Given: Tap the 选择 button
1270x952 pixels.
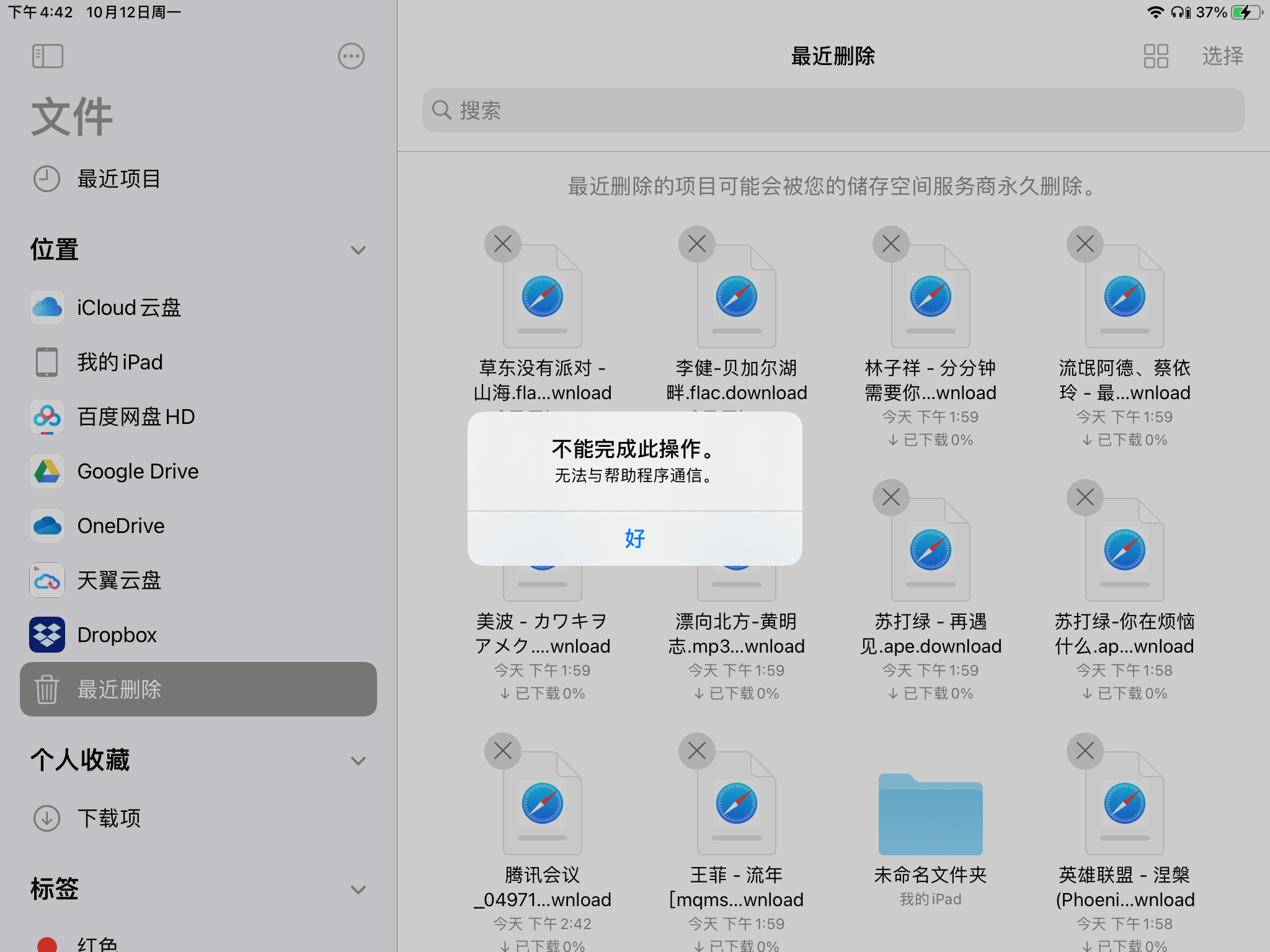Looking at the screenshot, I should (1222, 56).
